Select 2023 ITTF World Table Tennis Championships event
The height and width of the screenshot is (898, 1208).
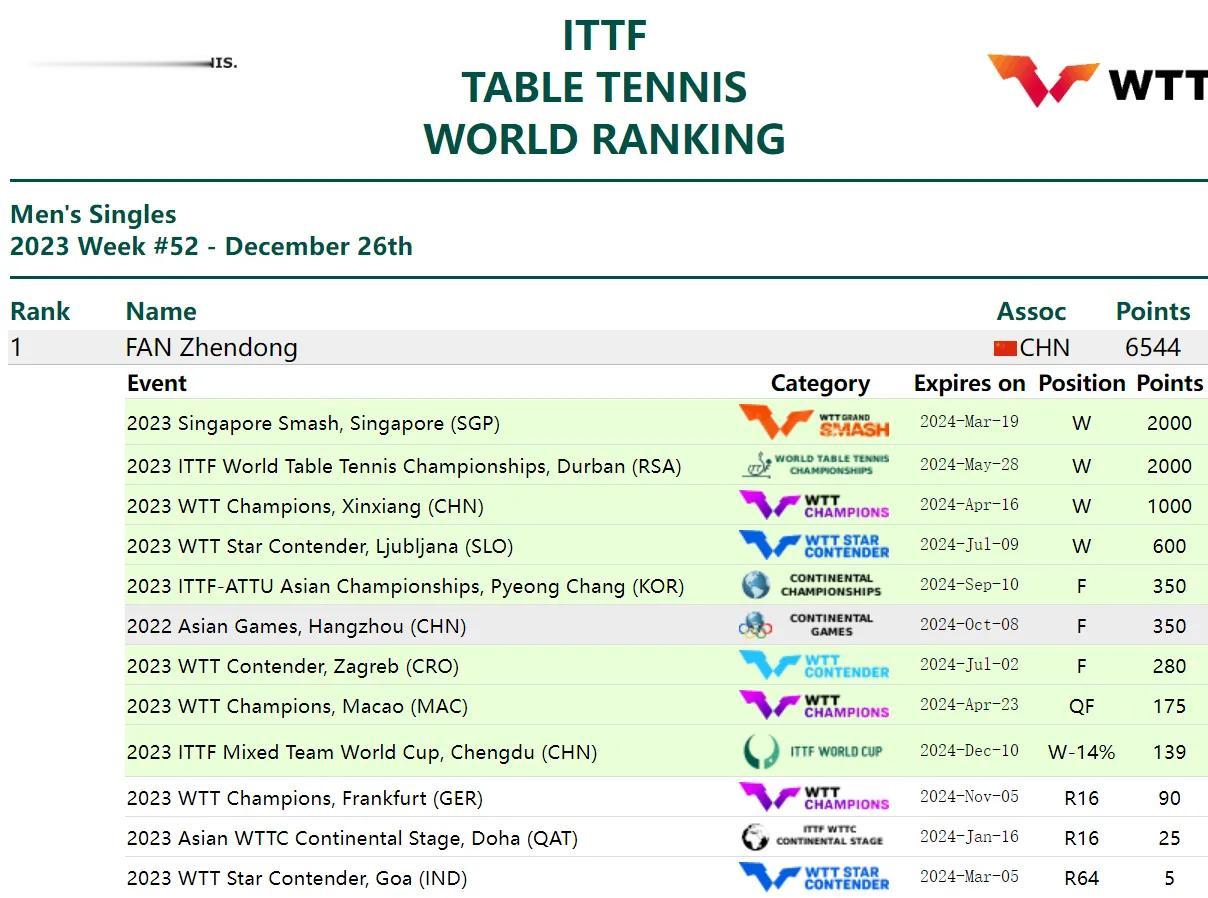pos(404,466)
